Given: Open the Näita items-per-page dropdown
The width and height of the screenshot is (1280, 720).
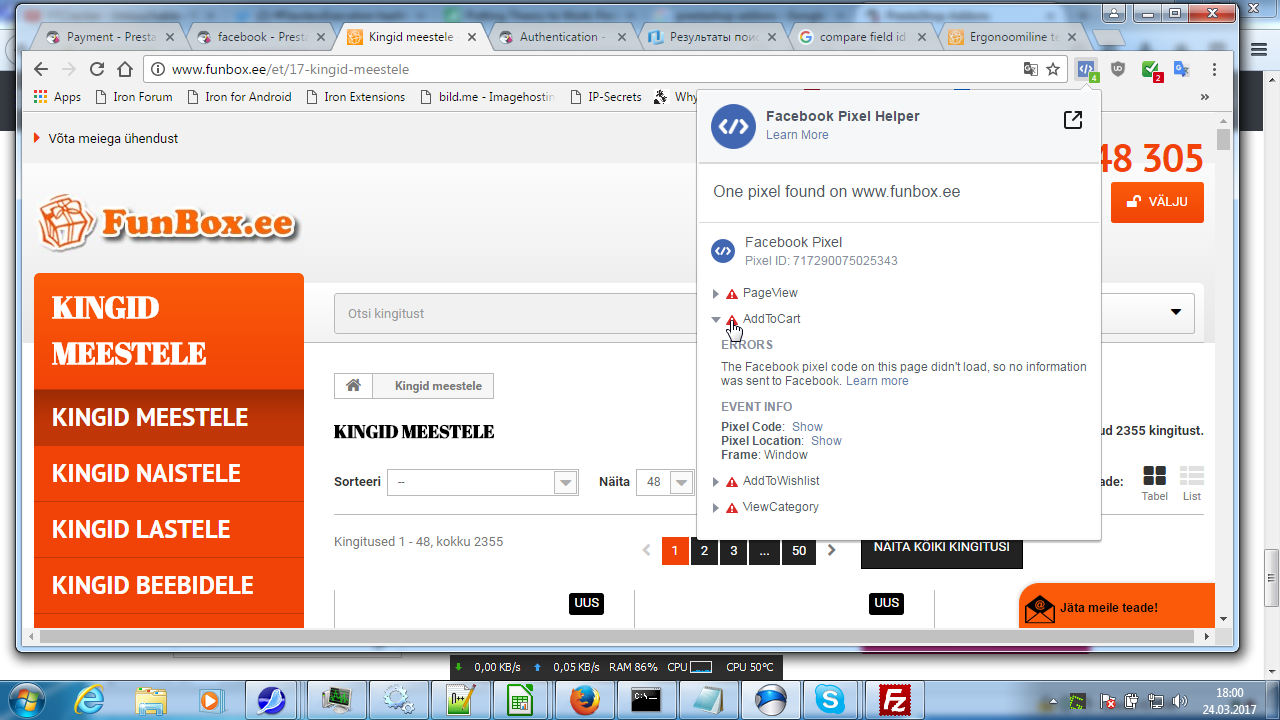Looking at the screenshot, I should point(667,482).
